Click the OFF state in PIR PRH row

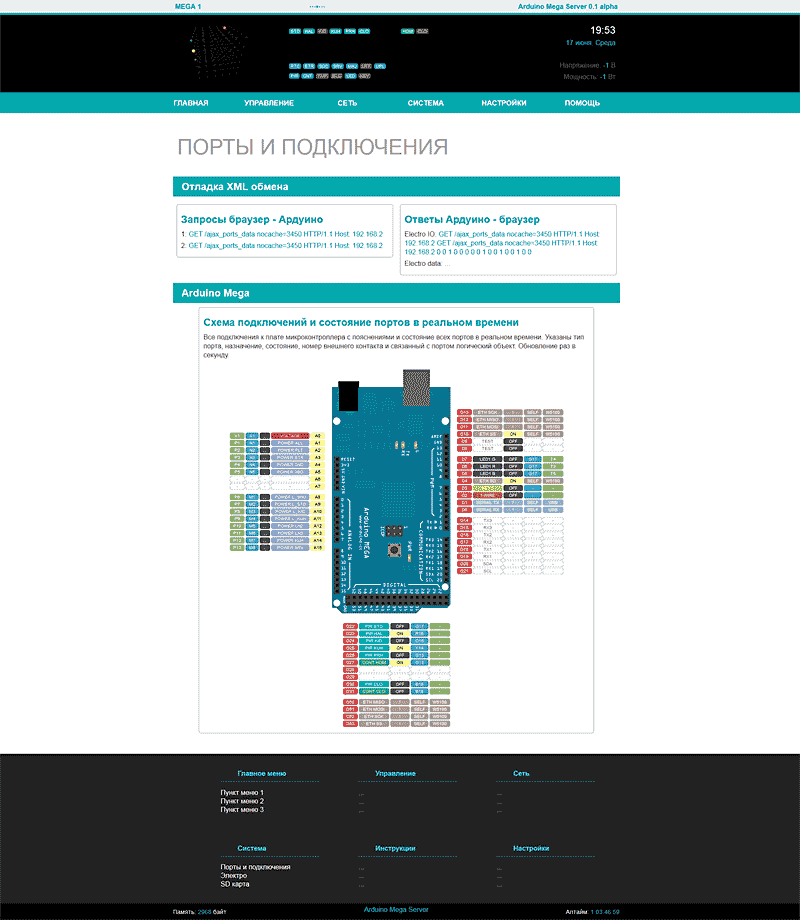coord(400,655)
